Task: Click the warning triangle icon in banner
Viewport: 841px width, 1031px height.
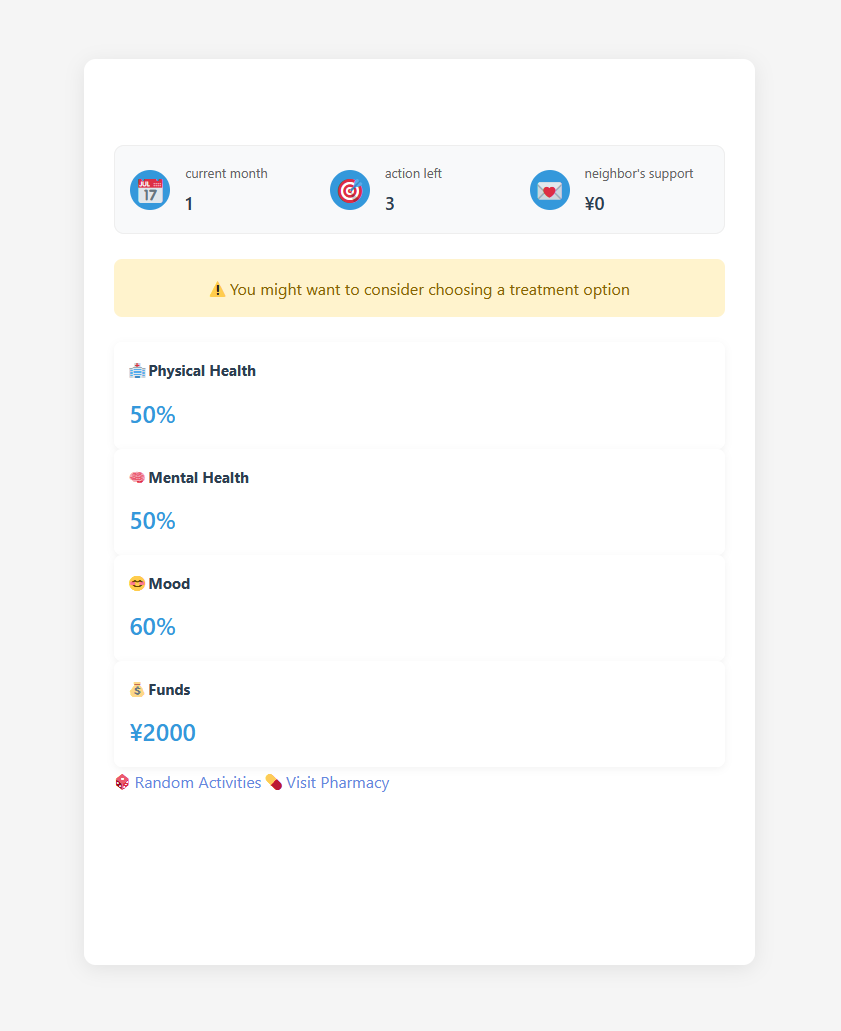Action: point(217,290)
